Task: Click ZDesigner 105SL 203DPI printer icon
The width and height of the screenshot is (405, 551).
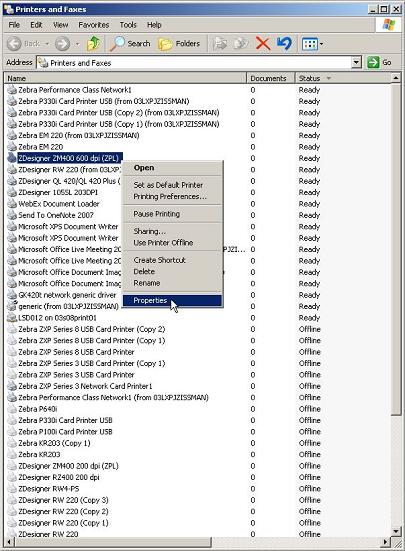Action: coord(12,192)
